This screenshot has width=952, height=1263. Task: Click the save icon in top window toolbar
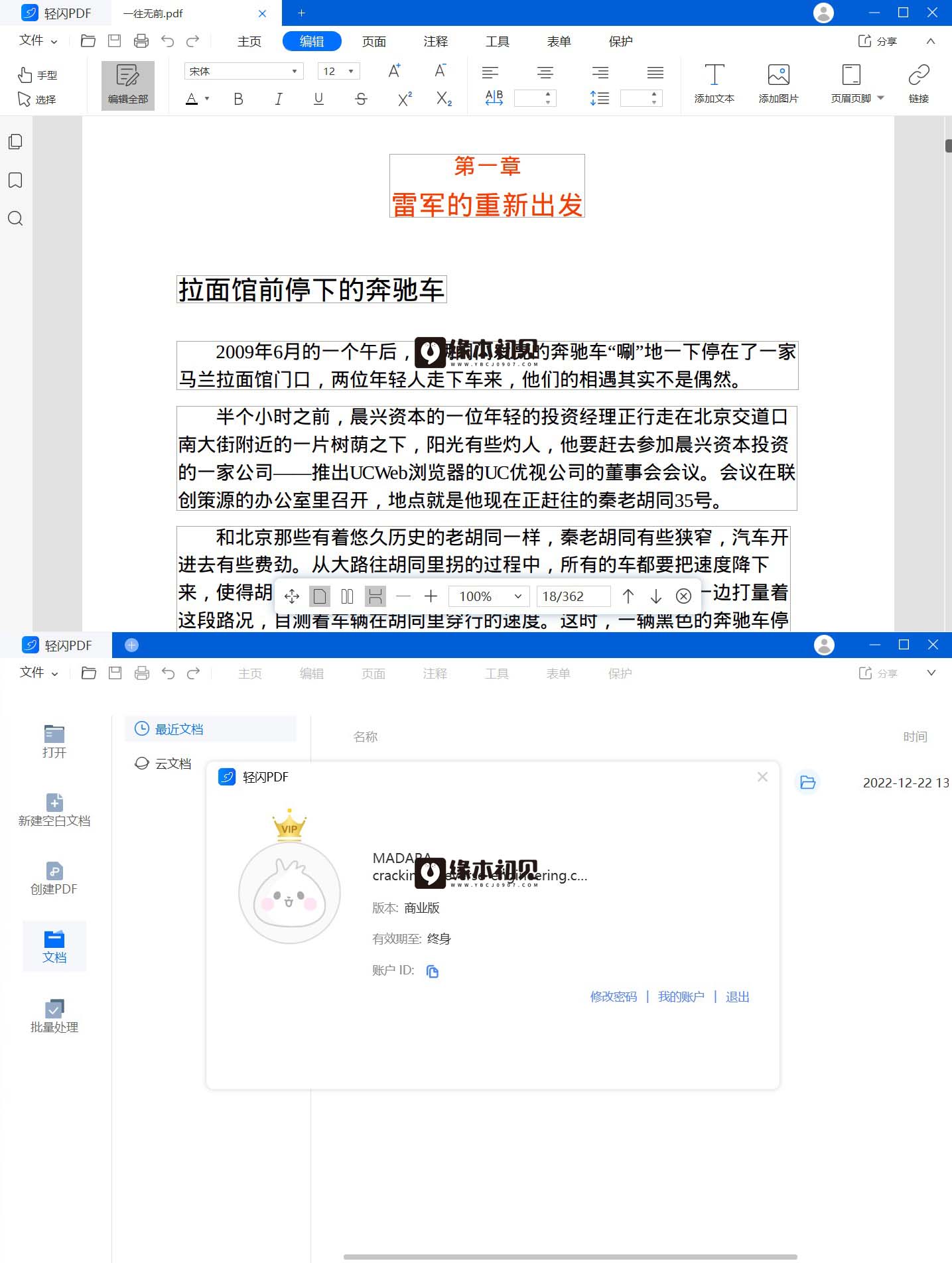114,41
